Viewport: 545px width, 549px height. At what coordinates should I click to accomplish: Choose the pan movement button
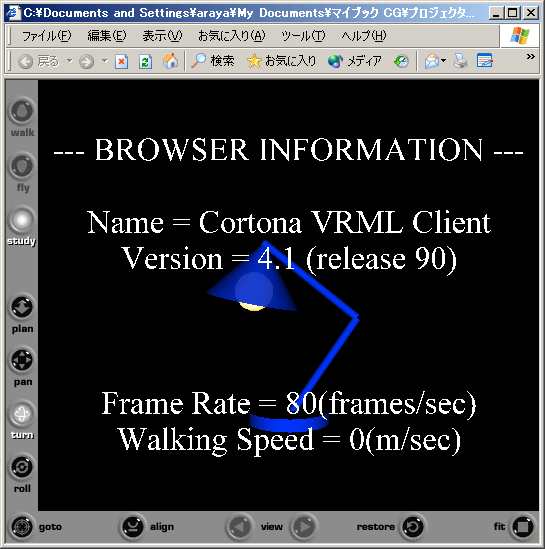22,360
